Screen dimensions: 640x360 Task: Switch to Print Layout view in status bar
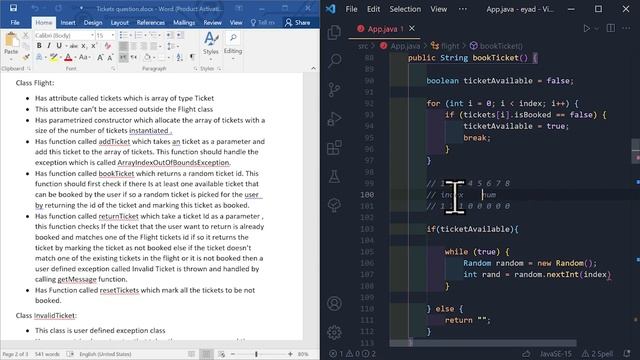[206, 354]
